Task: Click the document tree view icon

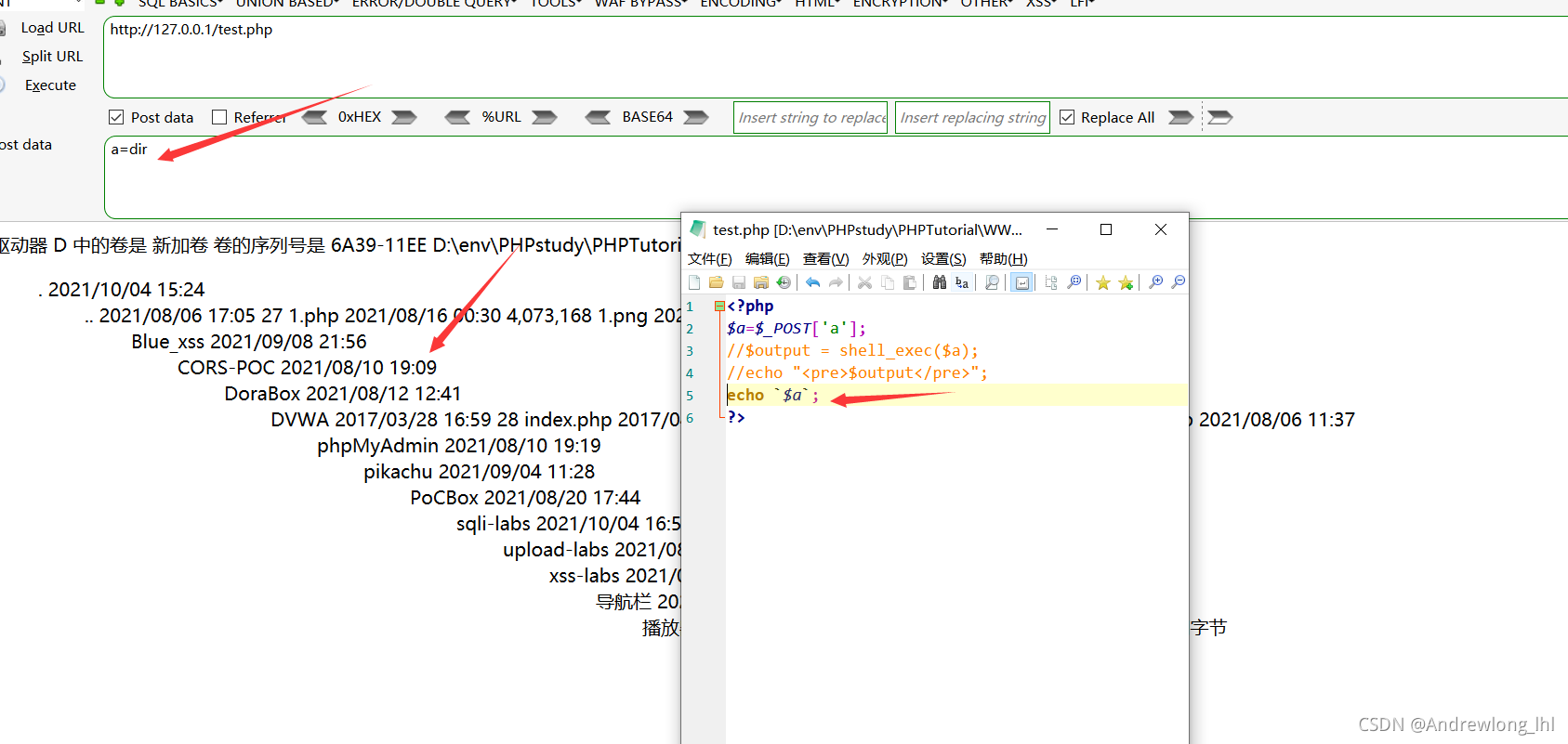Action: (x=1051, y=282)
